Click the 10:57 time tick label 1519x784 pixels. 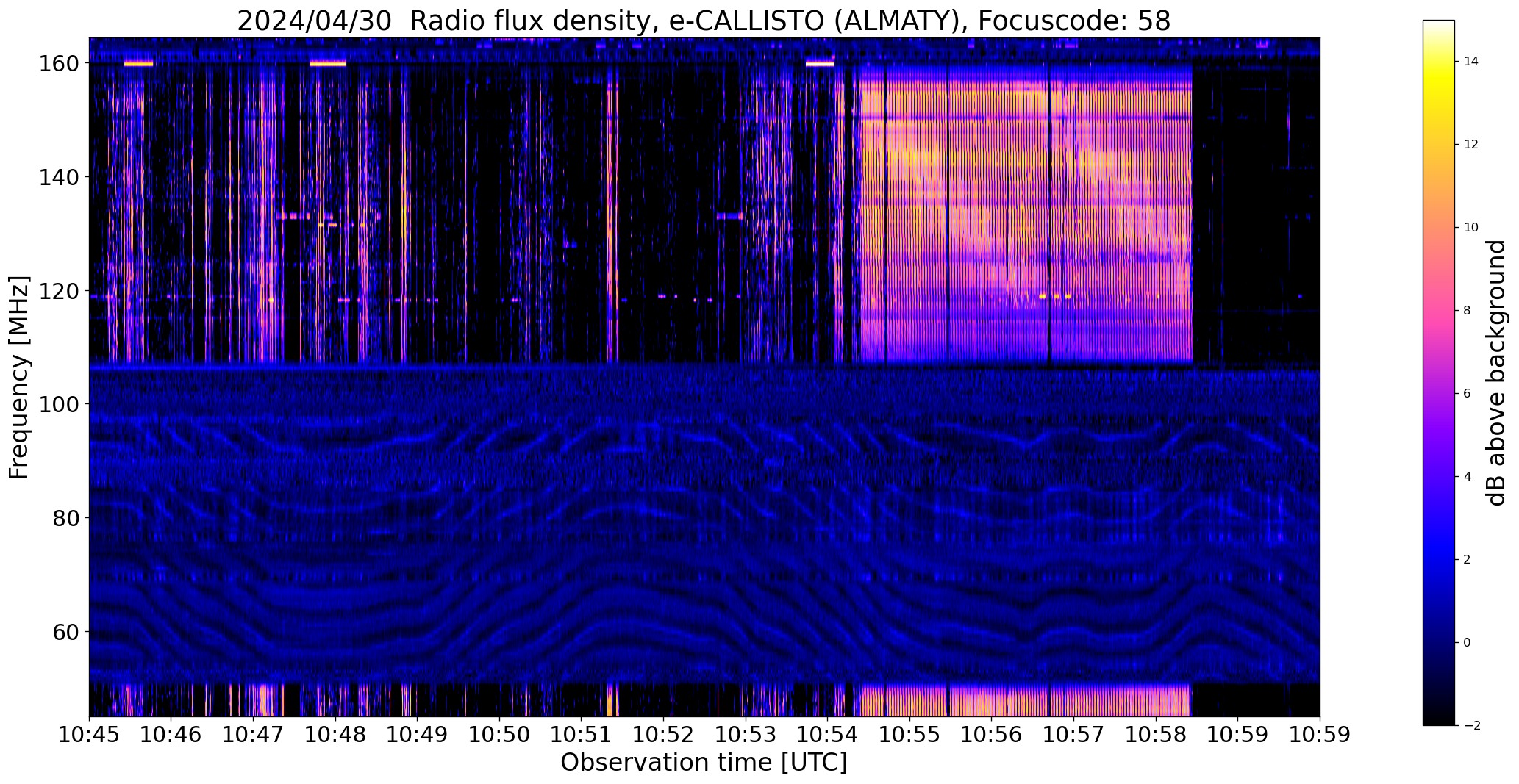[x=1073, y=734]
